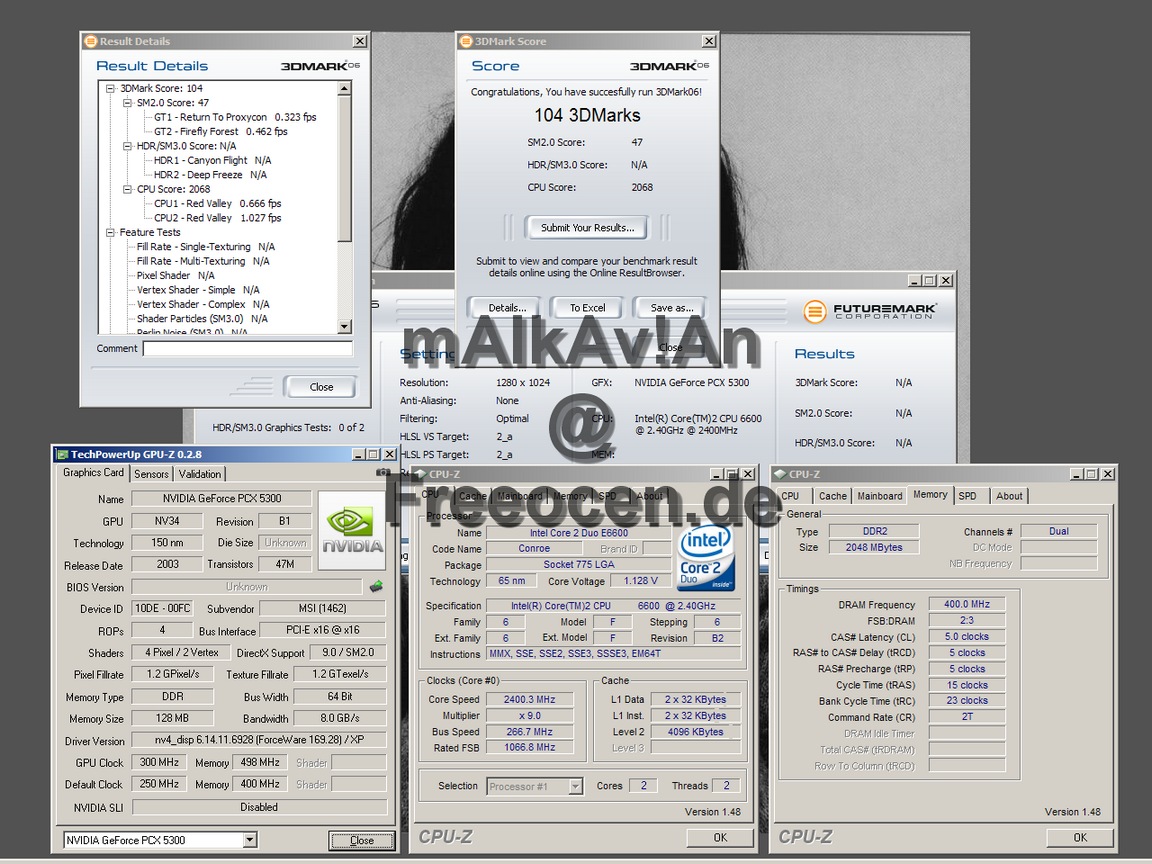The width and height of the screenshot is (1152, 864).
Task: Click the Core Speed 2400.3 MHz value
Action: click(x=529, y=699)
